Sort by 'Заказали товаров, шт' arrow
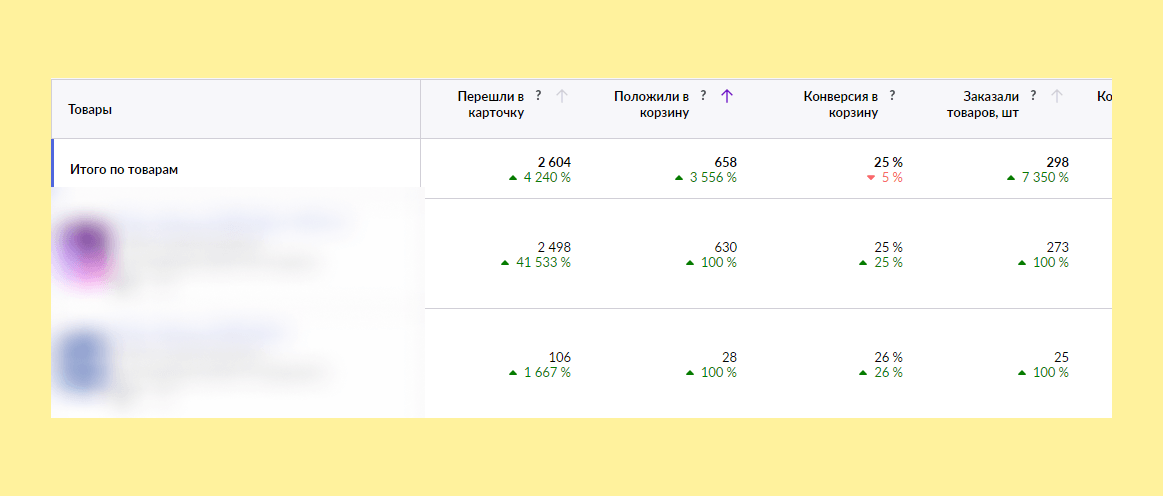The image size is (1163, 496). 1057,96
